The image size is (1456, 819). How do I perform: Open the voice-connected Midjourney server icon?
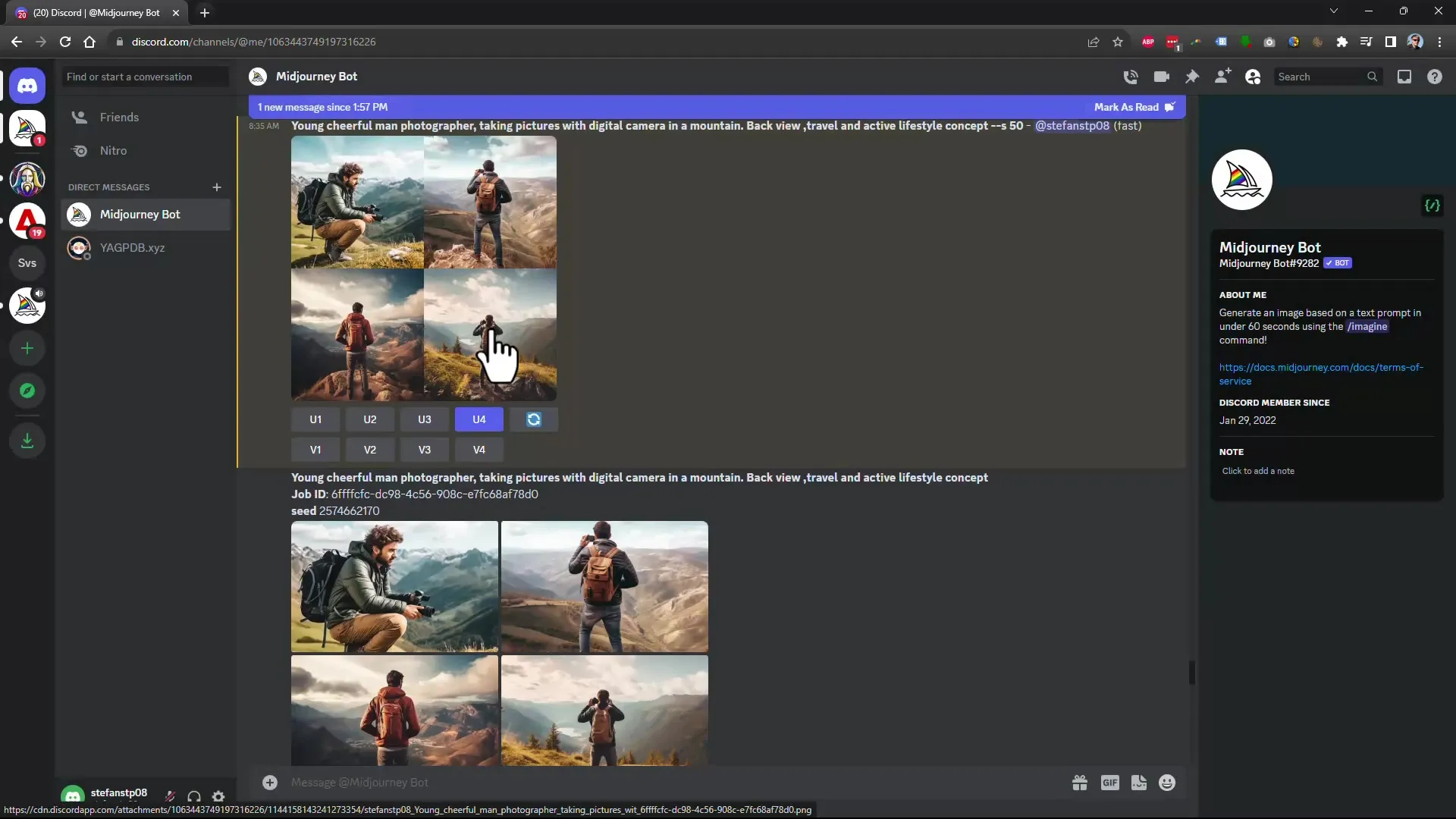(27, 306)
